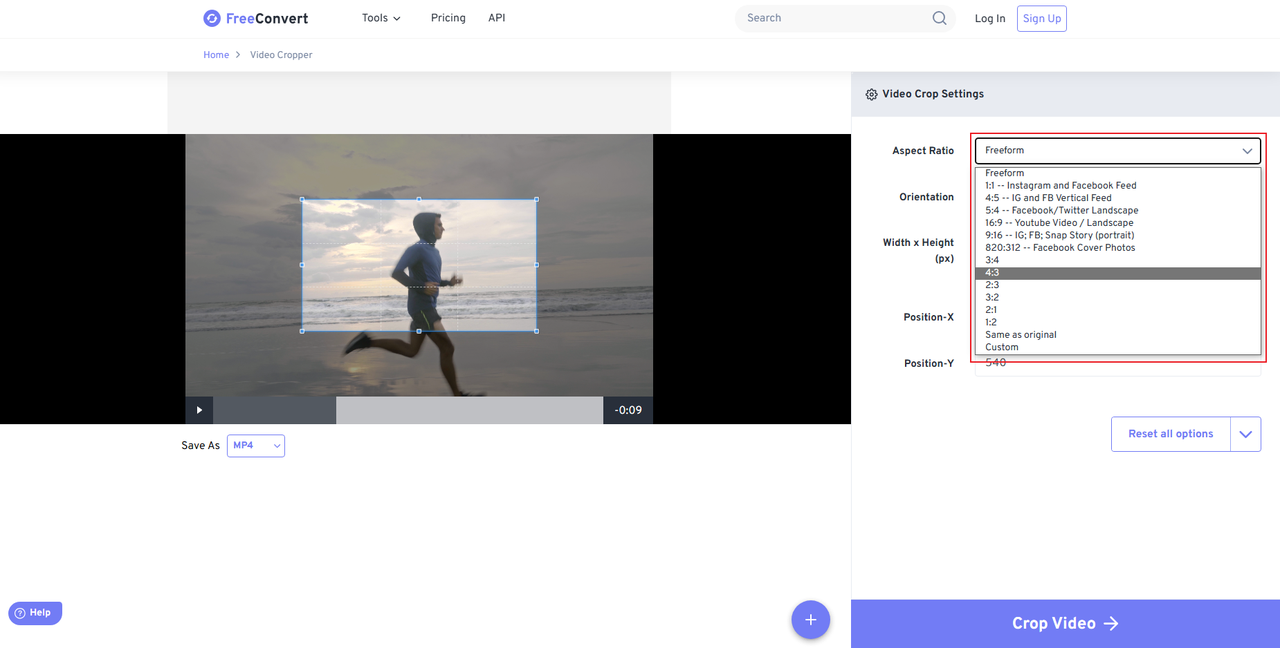Viewport: 1280px width, 648px height.
Task: Click the crop box bottom-right corner handle
Action: tap(536, 331)
